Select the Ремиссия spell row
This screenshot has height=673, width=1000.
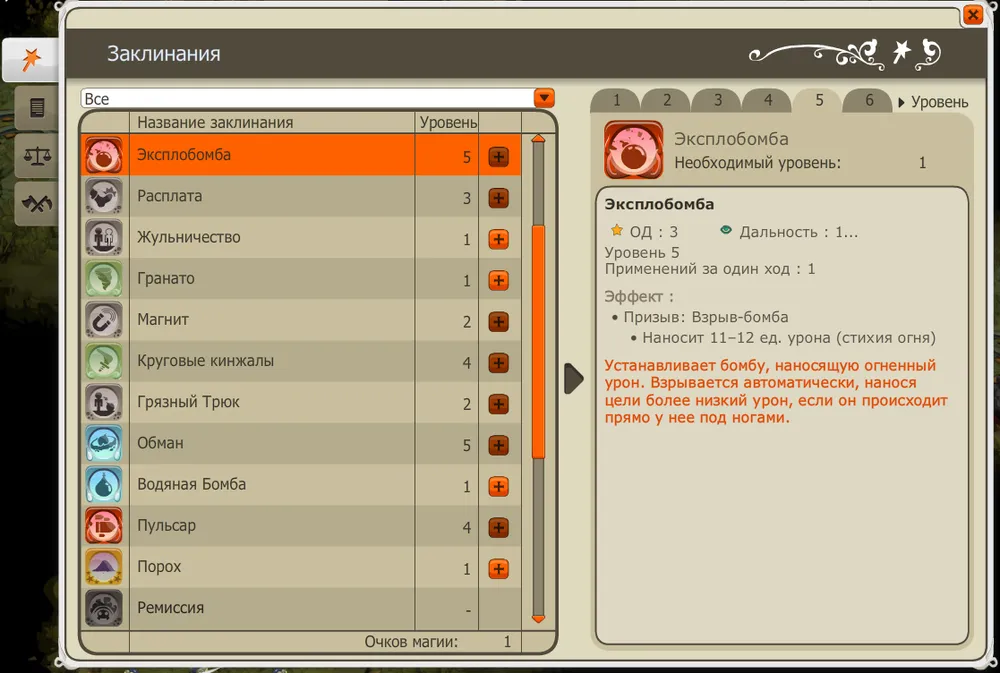click(301, 608)
